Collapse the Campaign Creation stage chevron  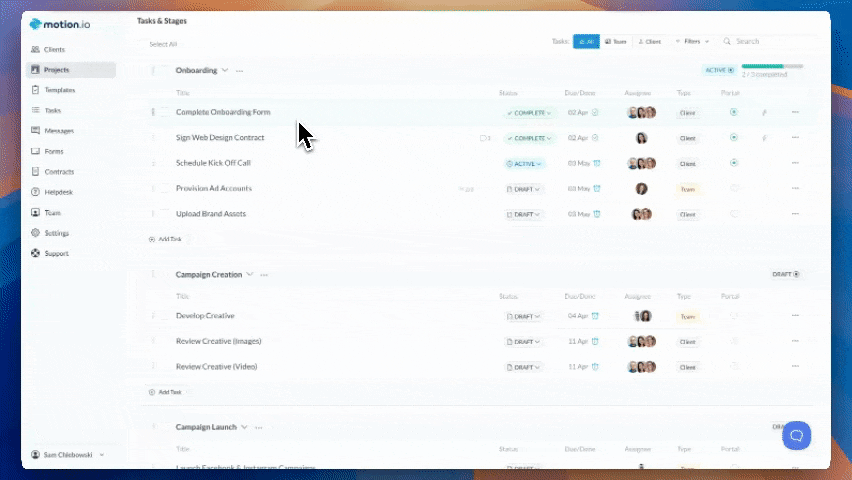click(249, 274)
